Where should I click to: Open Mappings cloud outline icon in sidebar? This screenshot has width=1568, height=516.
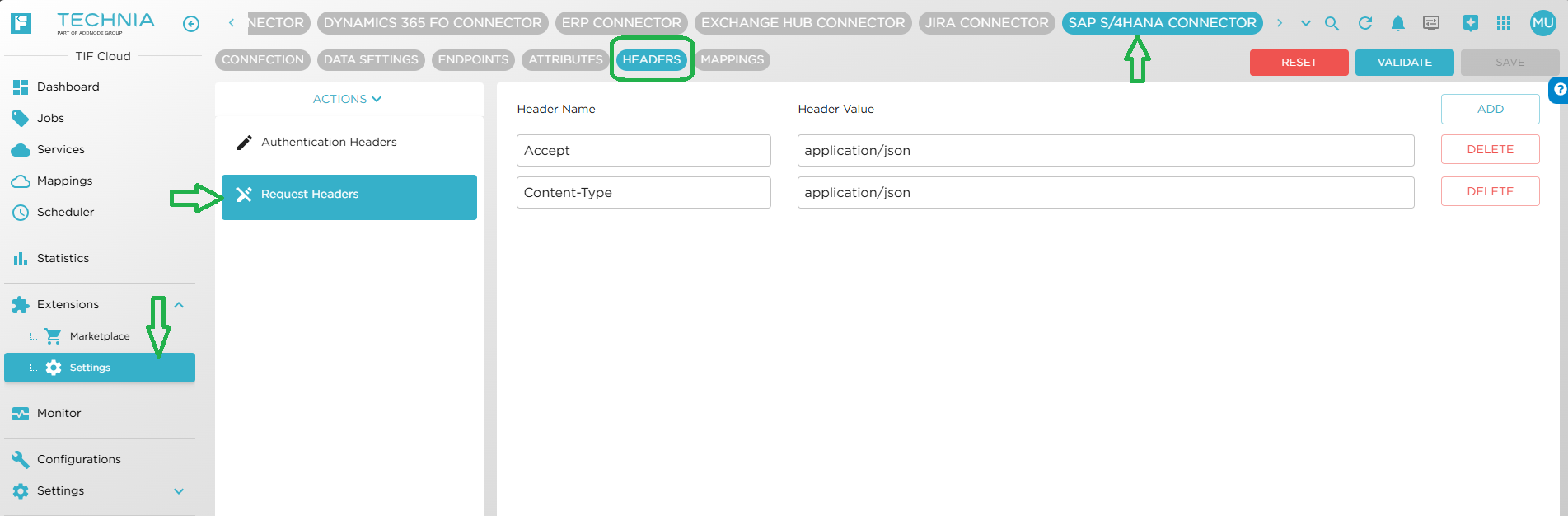[x=21, y=181]
